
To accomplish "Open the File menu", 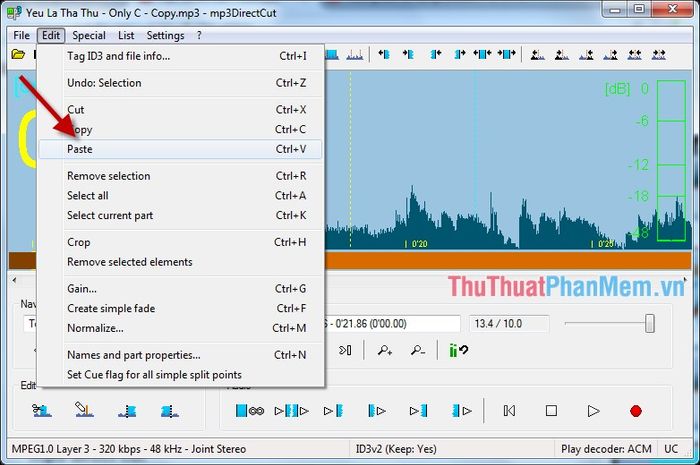I will (21, 35).
